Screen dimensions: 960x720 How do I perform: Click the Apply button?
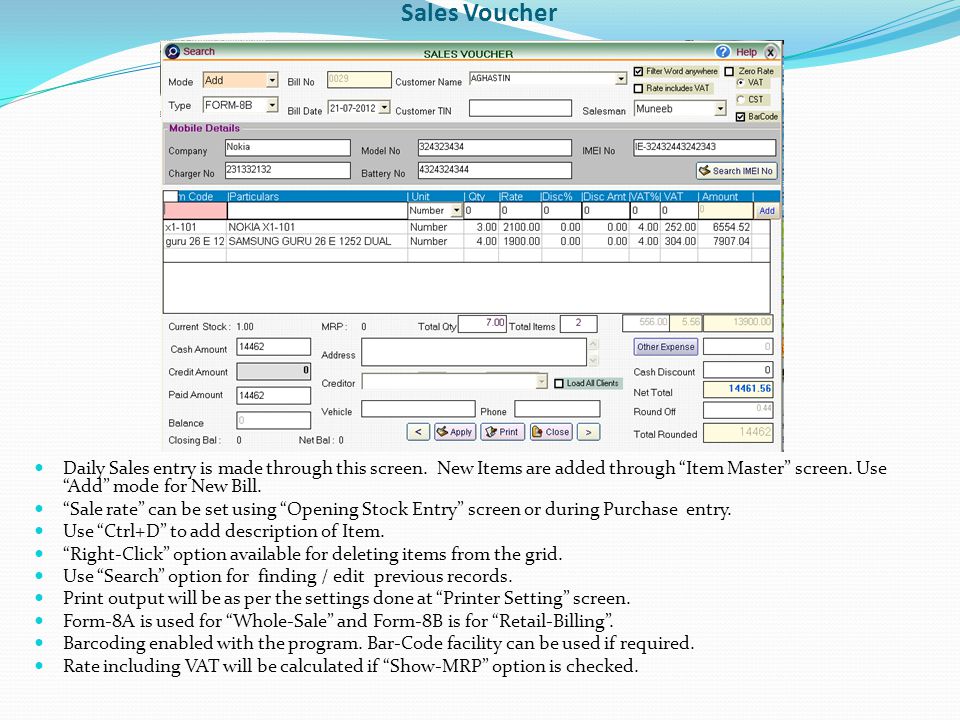(454, 432)
